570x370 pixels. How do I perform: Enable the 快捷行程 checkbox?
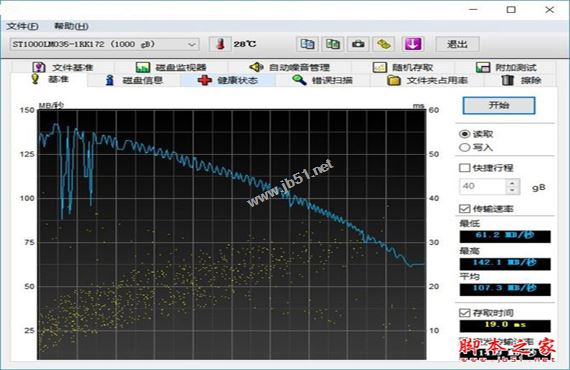465,168
